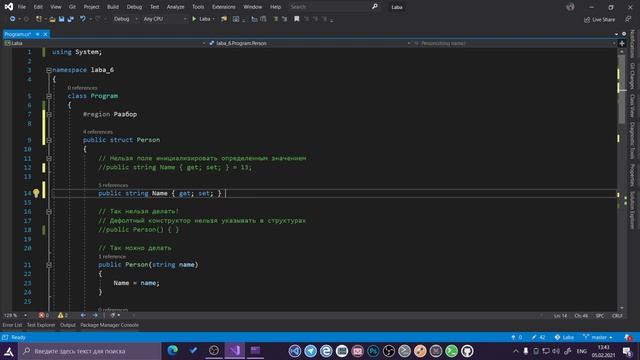Open the Any CPU platform dropdown
640x360 pixels.
(x=164, y=19)
